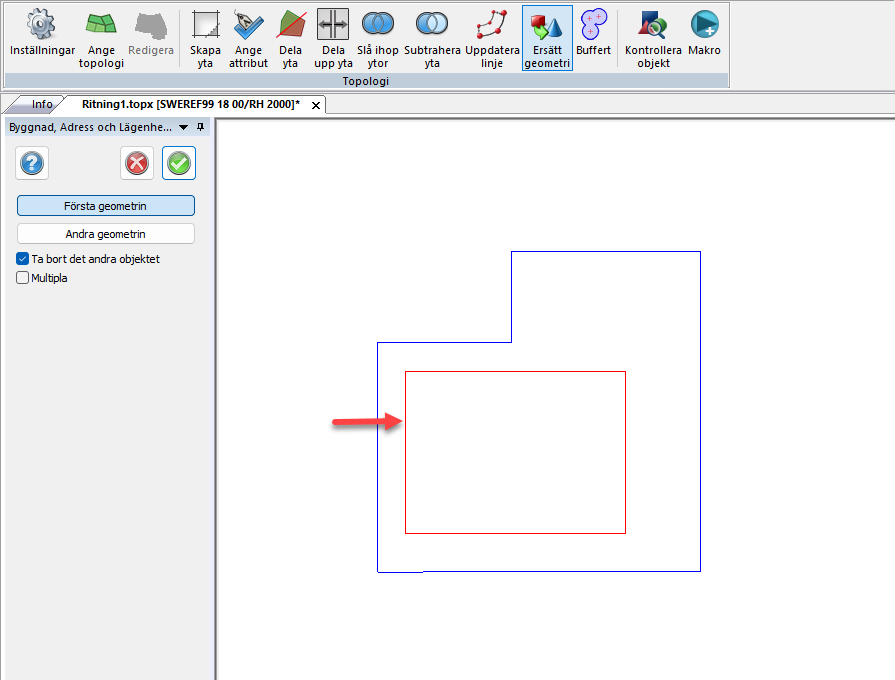
Task: Expand the panel title dropdown arrow
Action: 184,128
